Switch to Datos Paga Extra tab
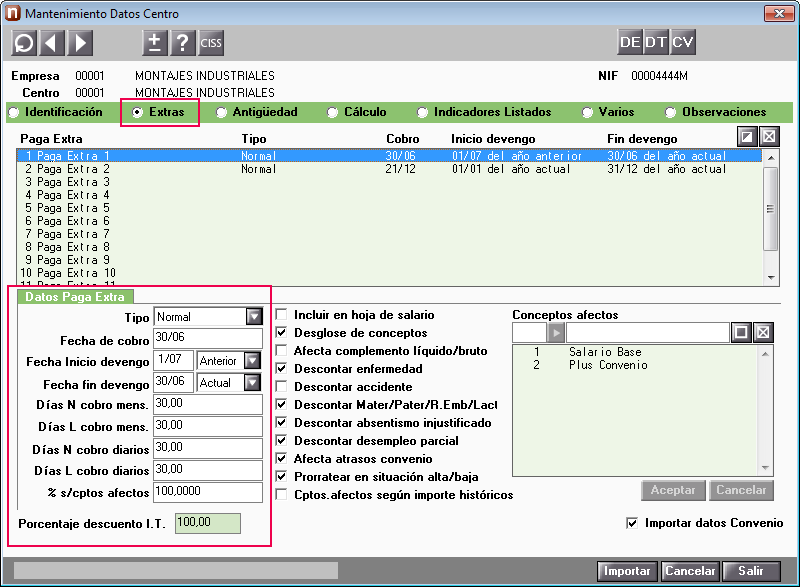800x587 pixels. [x=75, y=297]
